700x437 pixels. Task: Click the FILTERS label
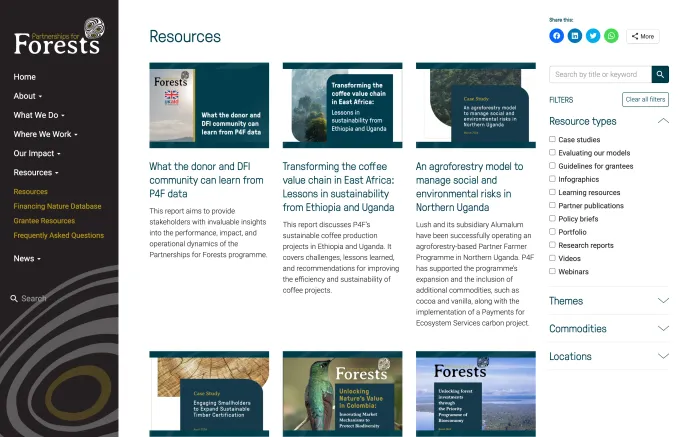click(561, 100)
